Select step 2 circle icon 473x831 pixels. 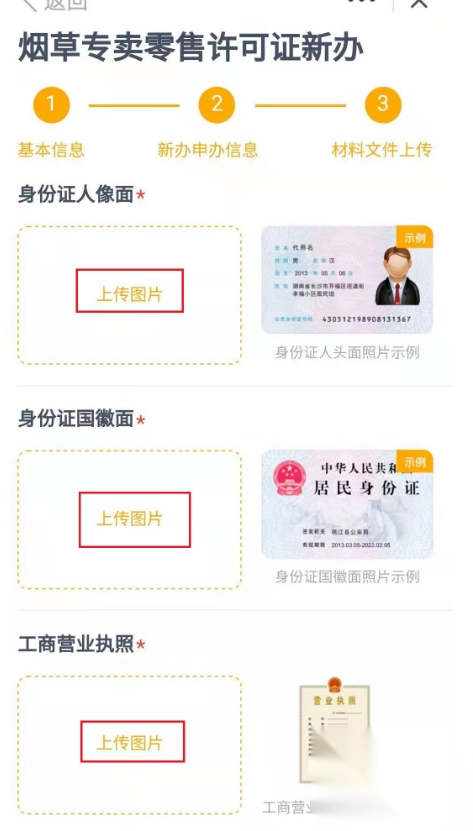coord(217,104)
